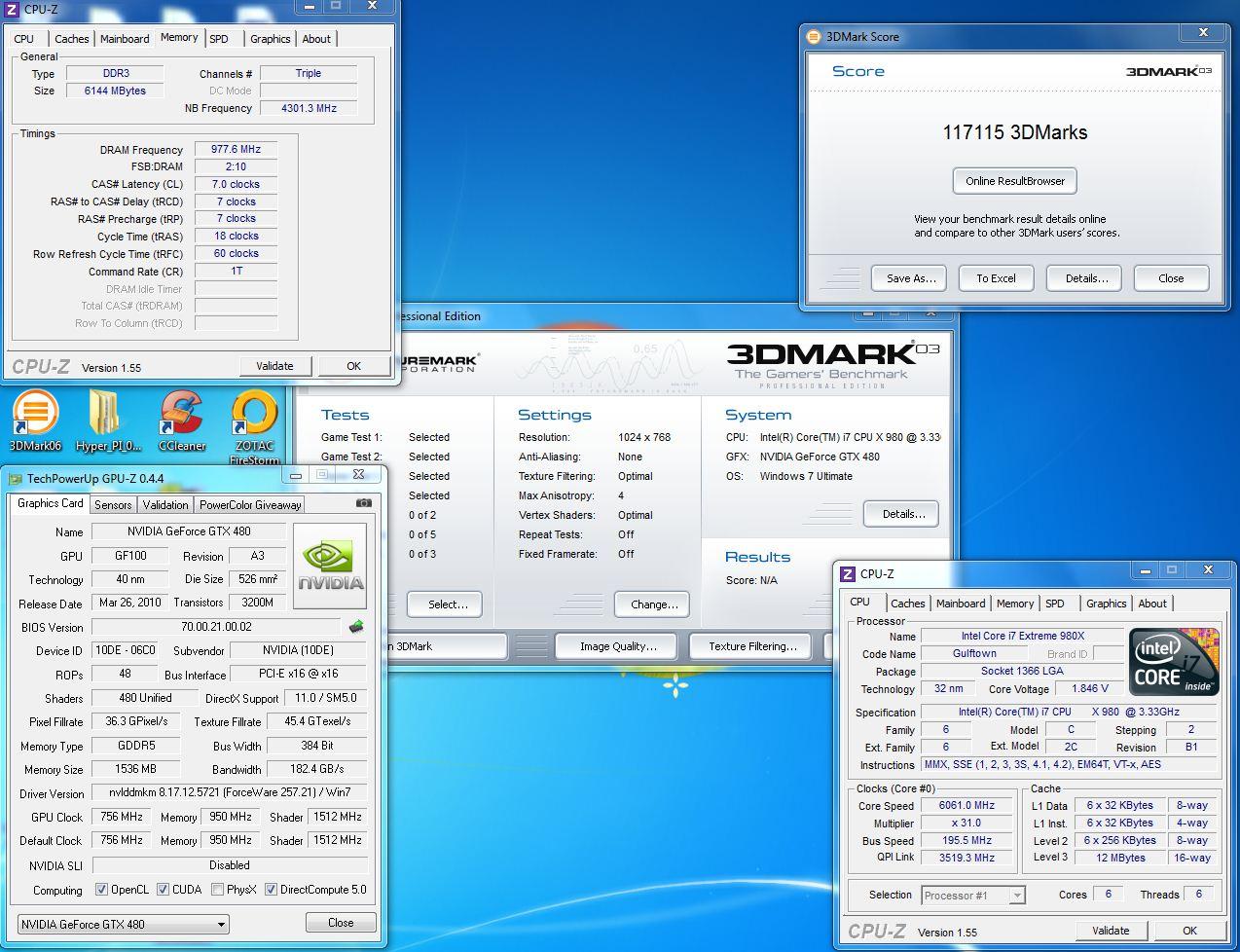Image resolution: width=1240 pixels, height=952 pixels.
Task: Click the CPU-Z CPU window title icon
Action: pyautogui.click(x=849, y=574)
